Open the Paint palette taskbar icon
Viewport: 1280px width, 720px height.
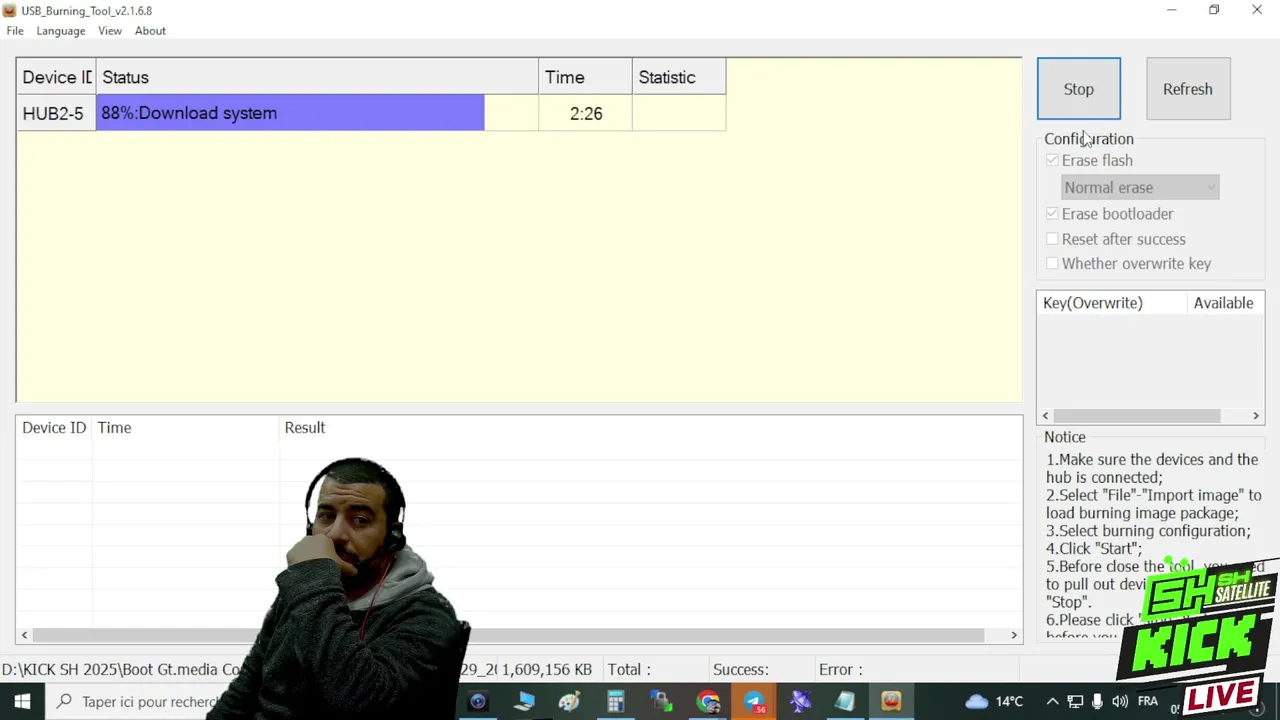570,702
